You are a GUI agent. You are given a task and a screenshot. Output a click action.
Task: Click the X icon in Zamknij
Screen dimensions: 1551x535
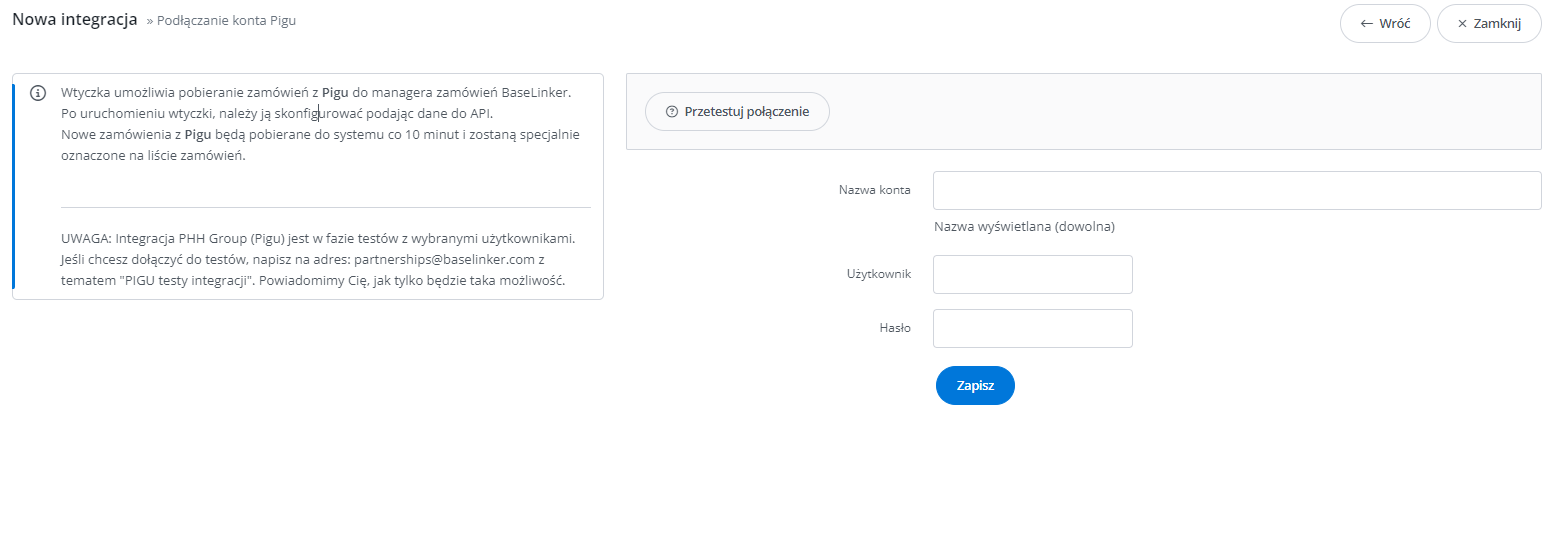(1462, 23)
